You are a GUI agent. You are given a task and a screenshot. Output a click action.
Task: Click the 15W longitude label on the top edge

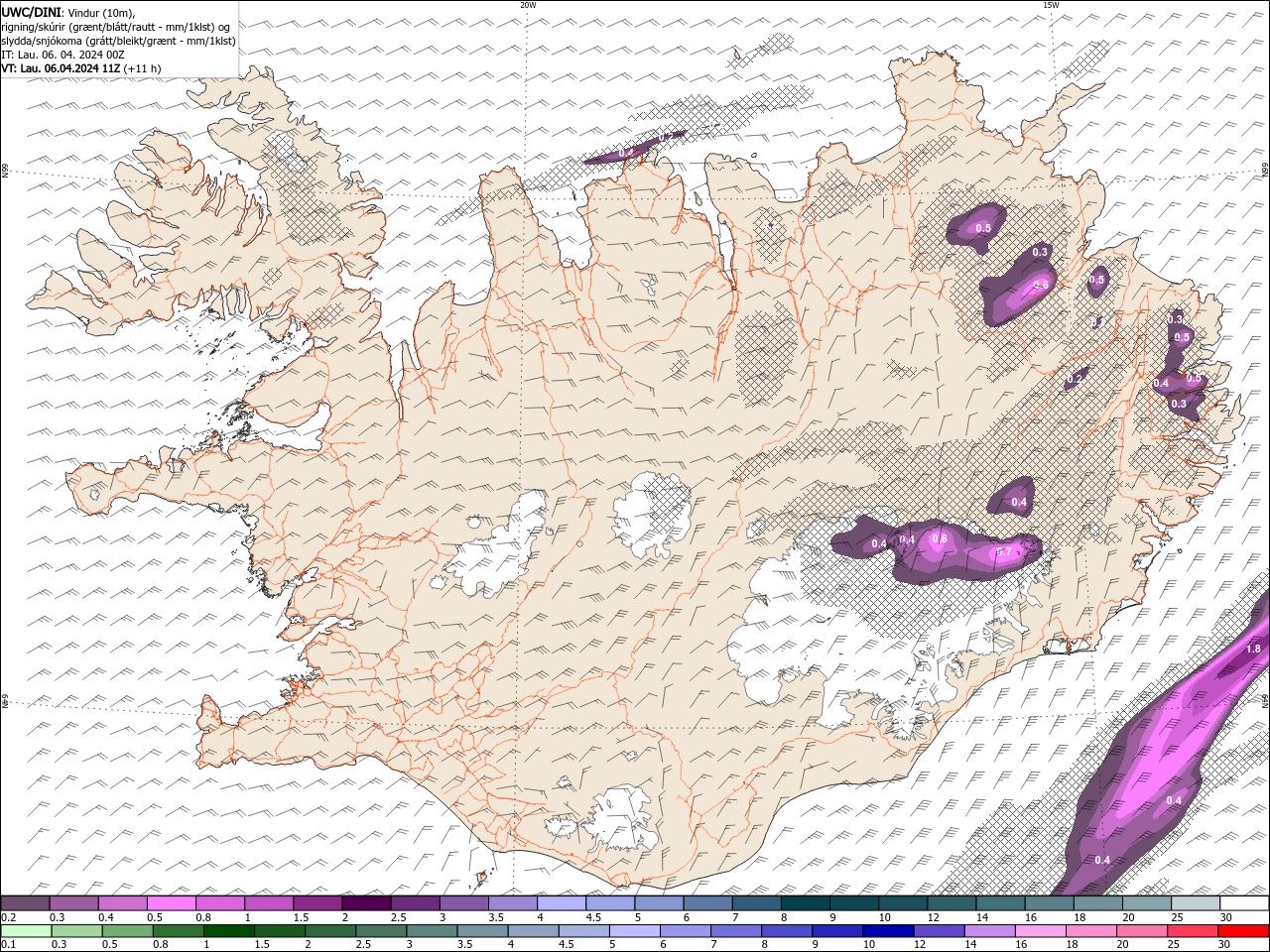pyautogui.click(x=1050, y=5)
